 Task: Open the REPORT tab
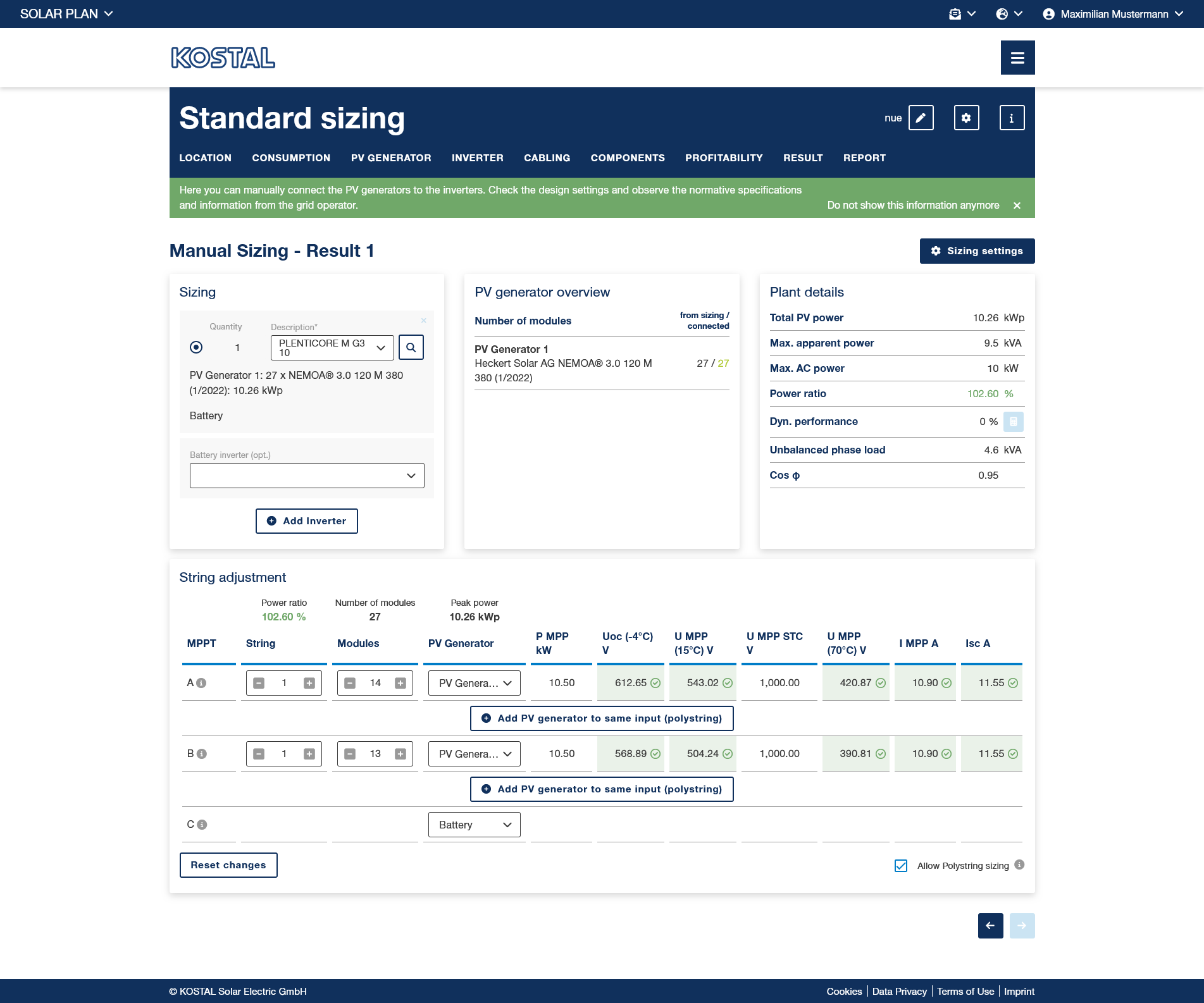pos(864,158)
